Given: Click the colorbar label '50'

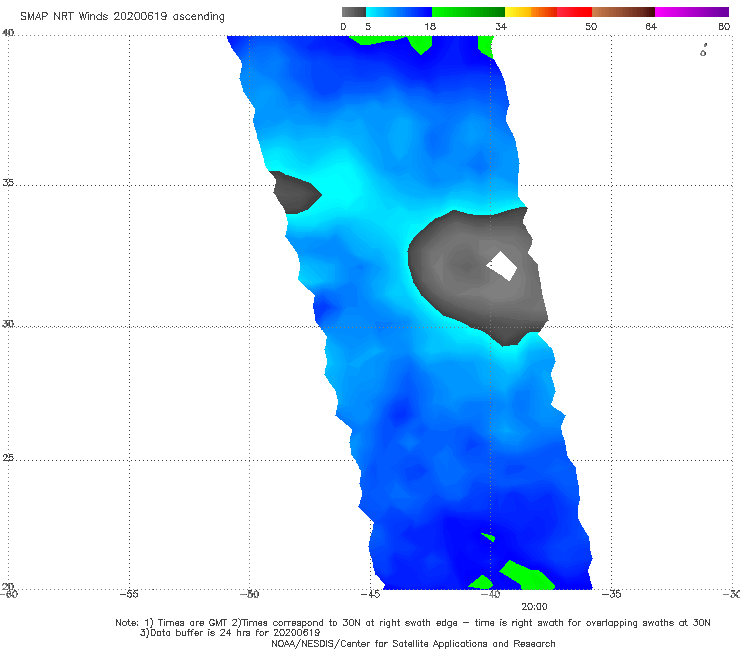Looking at the screenshot, I should [591, 26].
